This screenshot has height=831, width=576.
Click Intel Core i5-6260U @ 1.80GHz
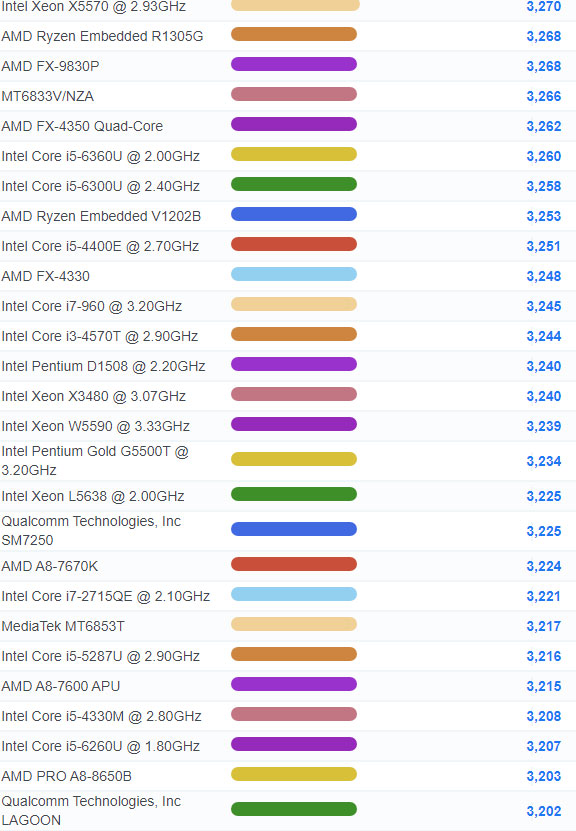click(101, 746)
